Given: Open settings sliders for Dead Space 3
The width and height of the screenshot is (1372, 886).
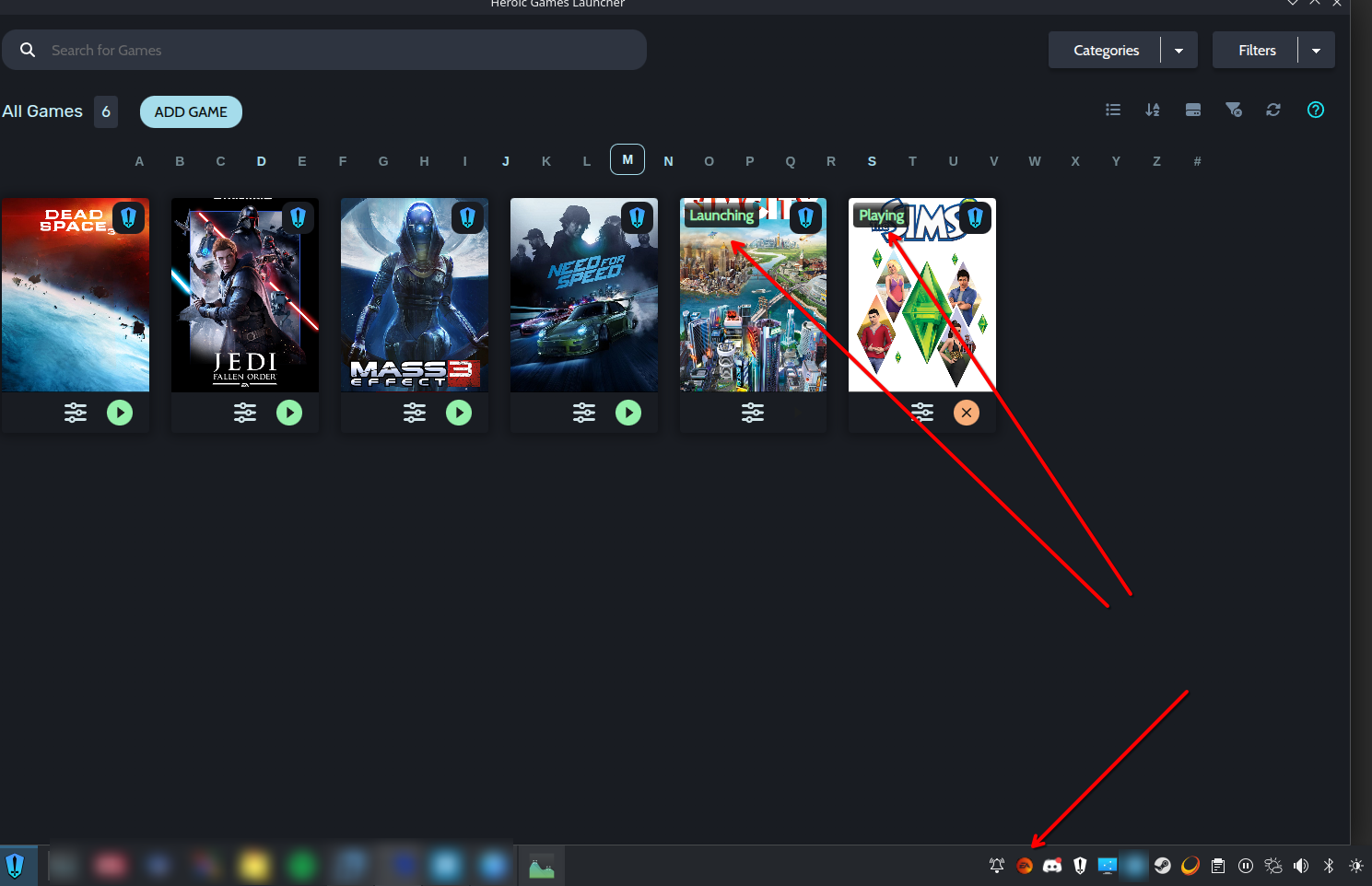Looking at the screenshot, I should click(x=76, y=413).
